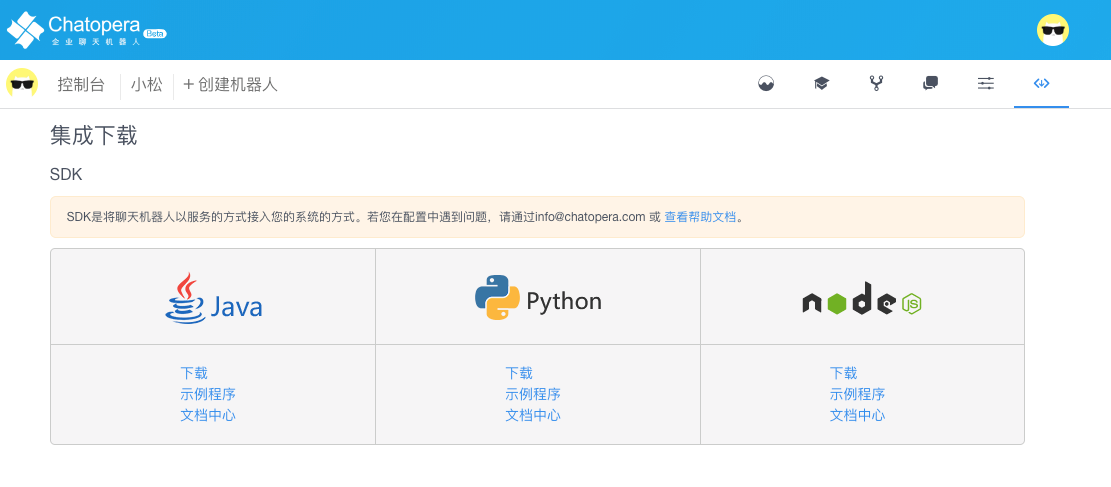Open 示例程序 under Node.js
The image size is (1111, 487).
(857, 394)
